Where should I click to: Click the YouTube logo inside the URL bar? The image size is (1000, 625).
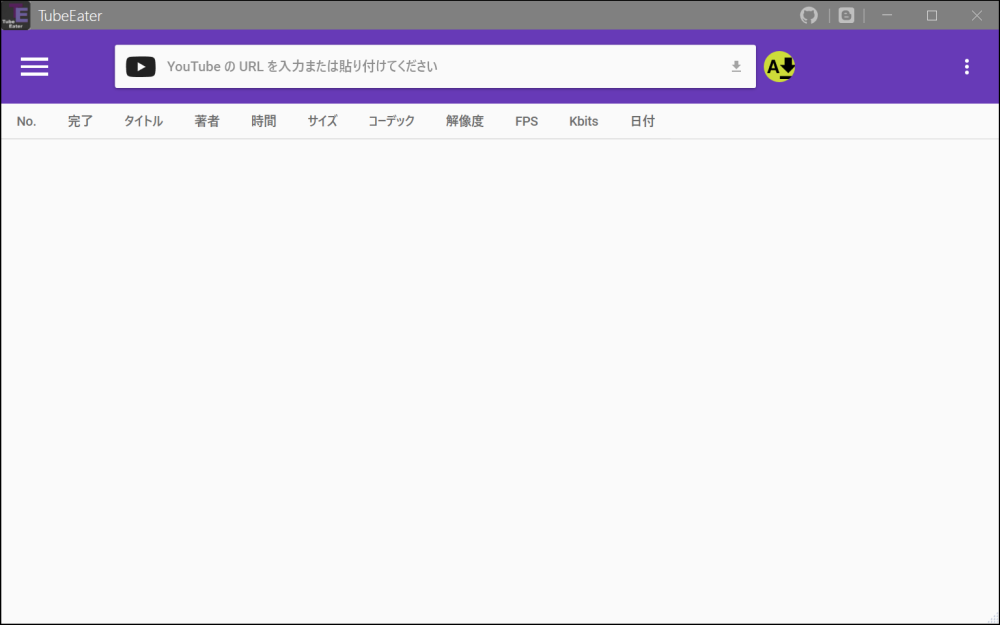(140, 66)
